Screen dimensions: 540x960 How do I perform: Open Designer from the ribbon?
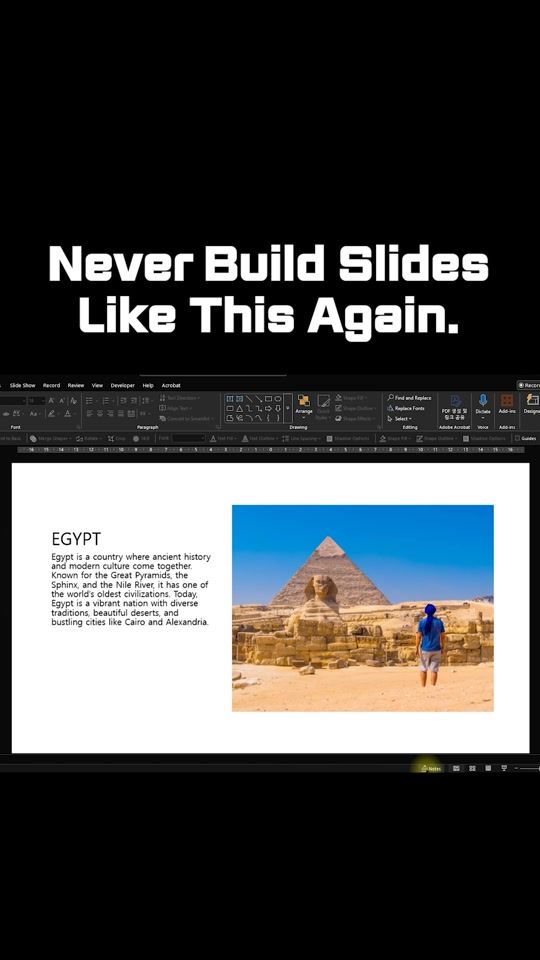pyautogui.click(x=532, y=404)
